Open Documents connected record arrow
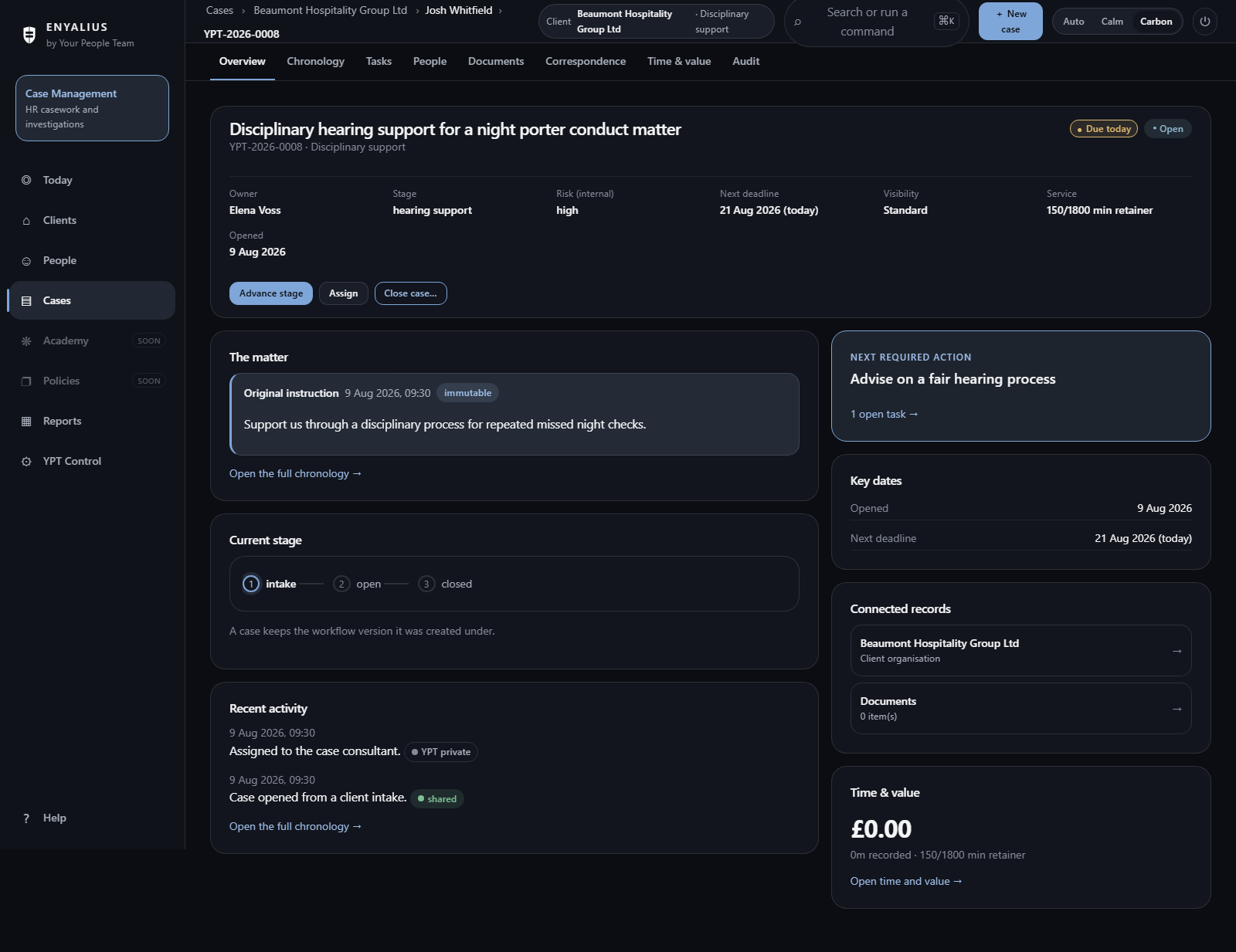 [x=1177, y=709]
